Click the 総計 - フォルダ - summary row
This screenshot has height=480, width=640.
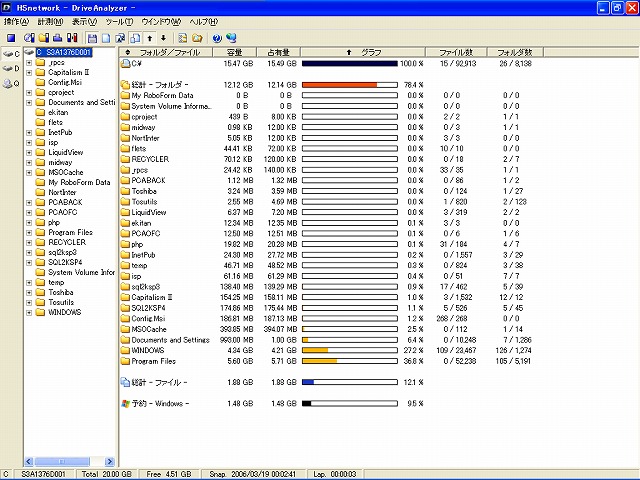pos(272,85)
